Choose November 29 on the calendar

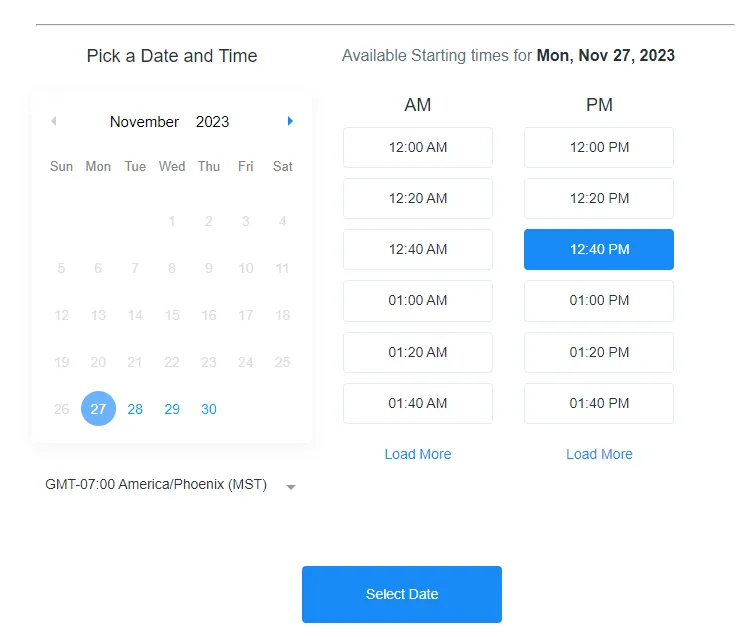tap(172, 409)
